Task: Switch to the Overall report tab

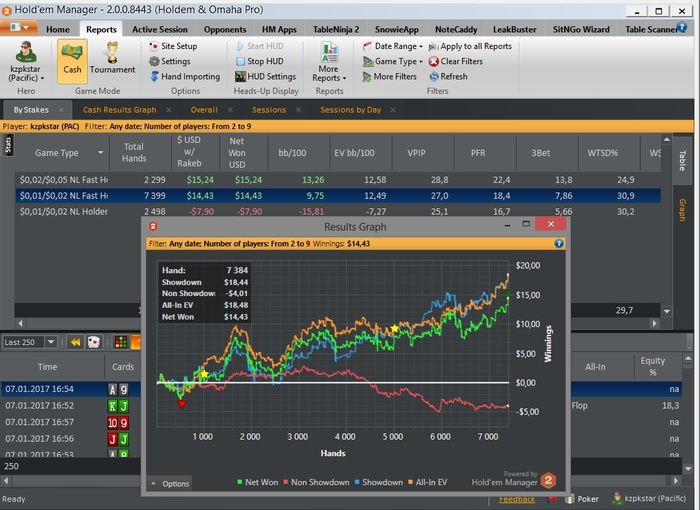Action: [x=204, y=110]
